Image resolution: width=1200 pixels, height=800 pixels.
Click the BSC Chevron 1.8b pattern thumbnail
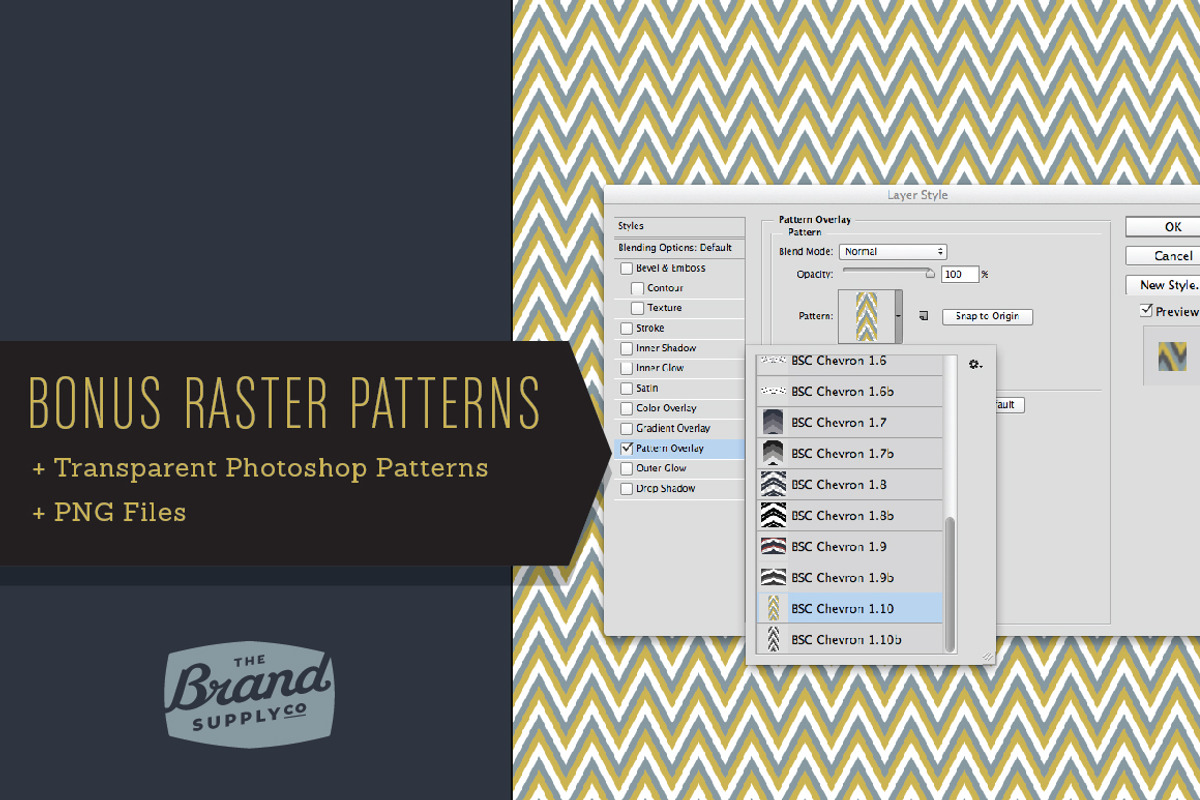click(x=772, y=515)
